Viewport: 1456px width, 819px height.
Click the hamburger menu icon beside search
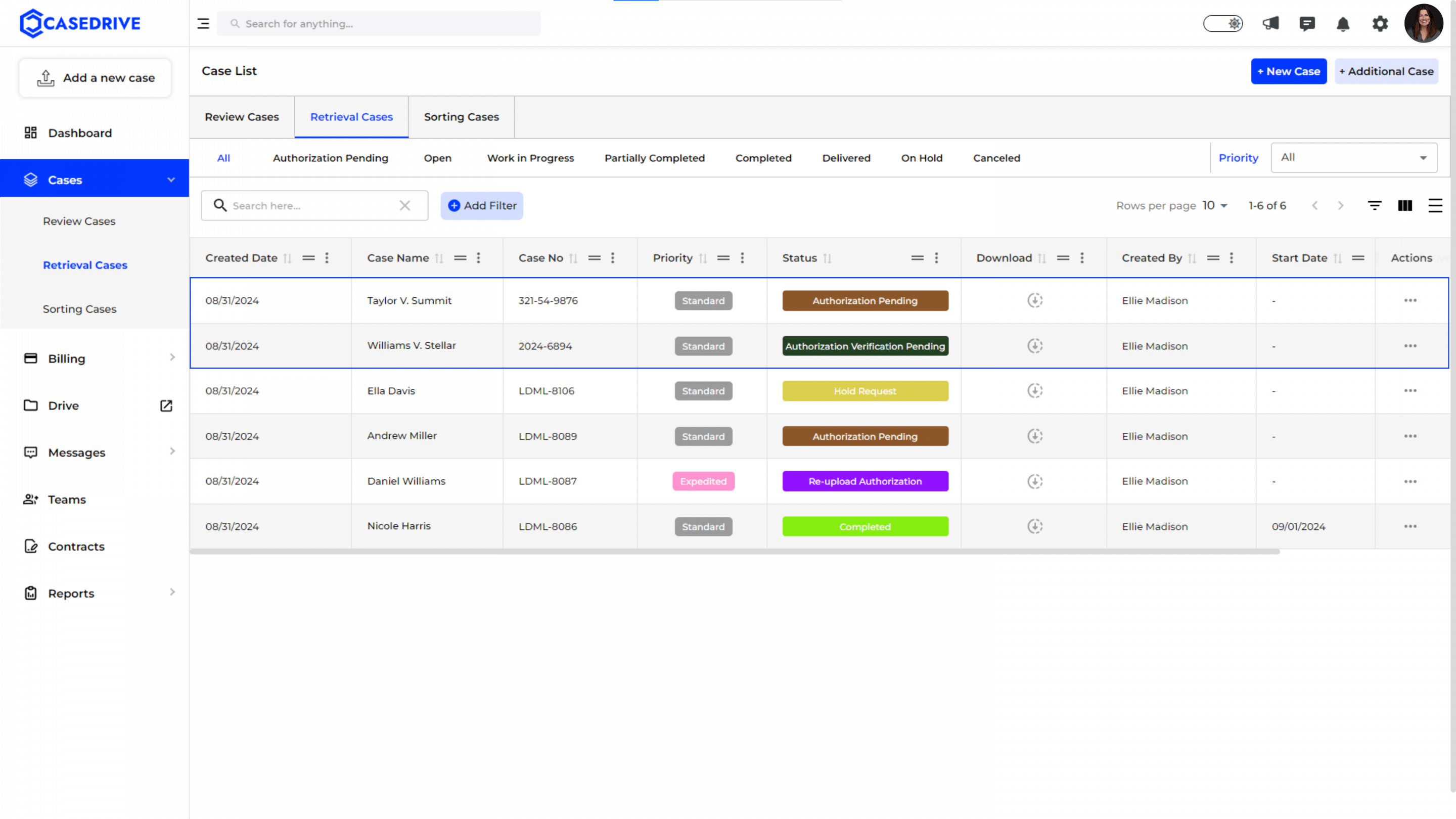[x=203, y=24]
